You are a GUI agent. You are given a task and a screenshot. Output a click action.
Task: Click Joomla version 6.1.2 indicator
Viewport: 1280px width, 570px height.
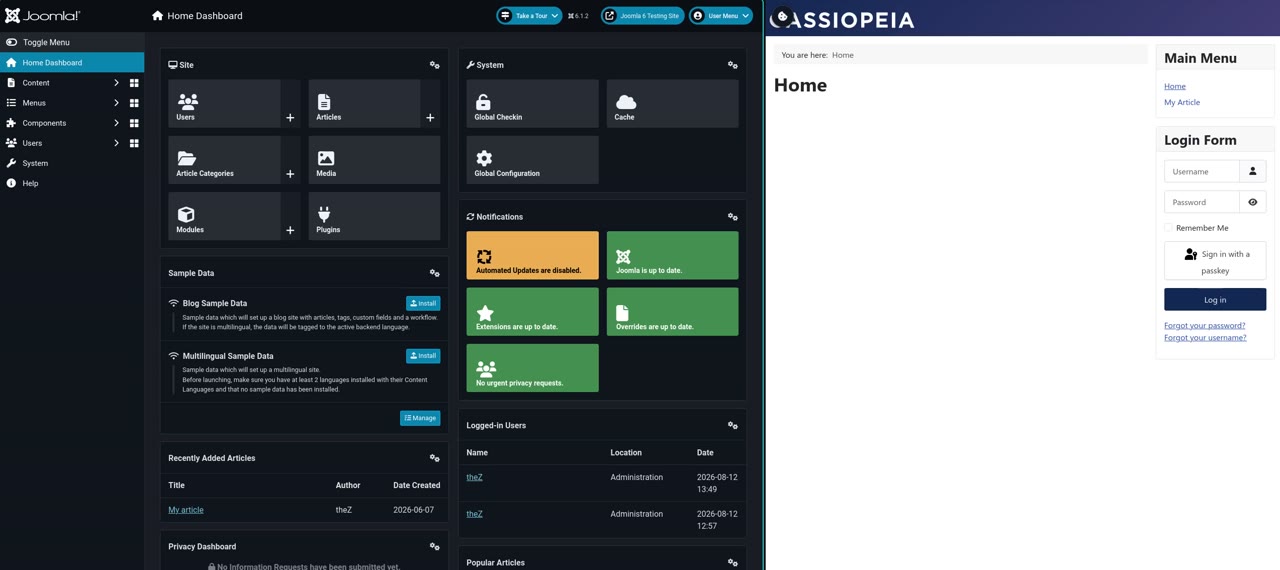[x=578, y=16]
